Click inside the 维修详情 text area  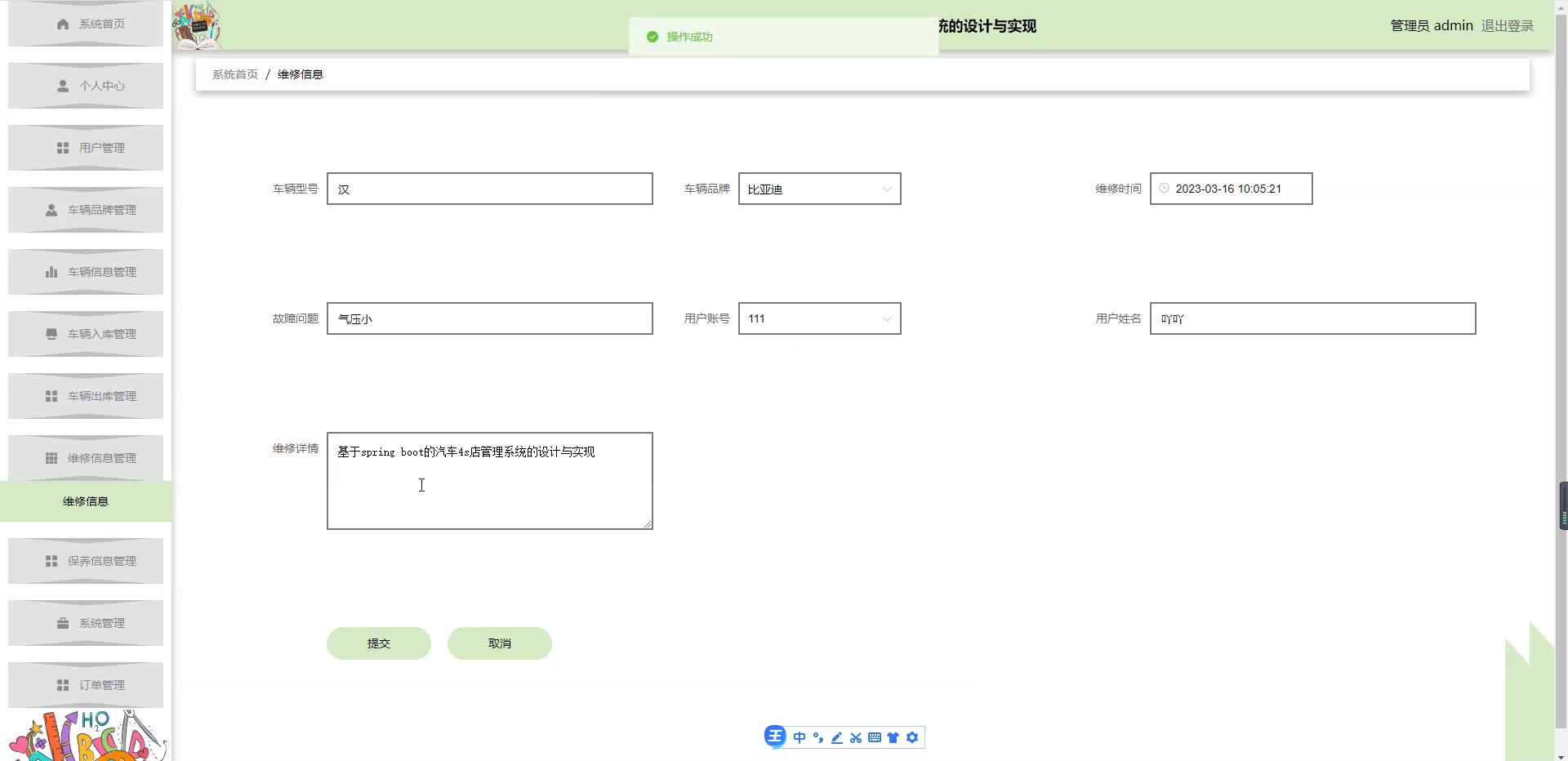point(488,480)
